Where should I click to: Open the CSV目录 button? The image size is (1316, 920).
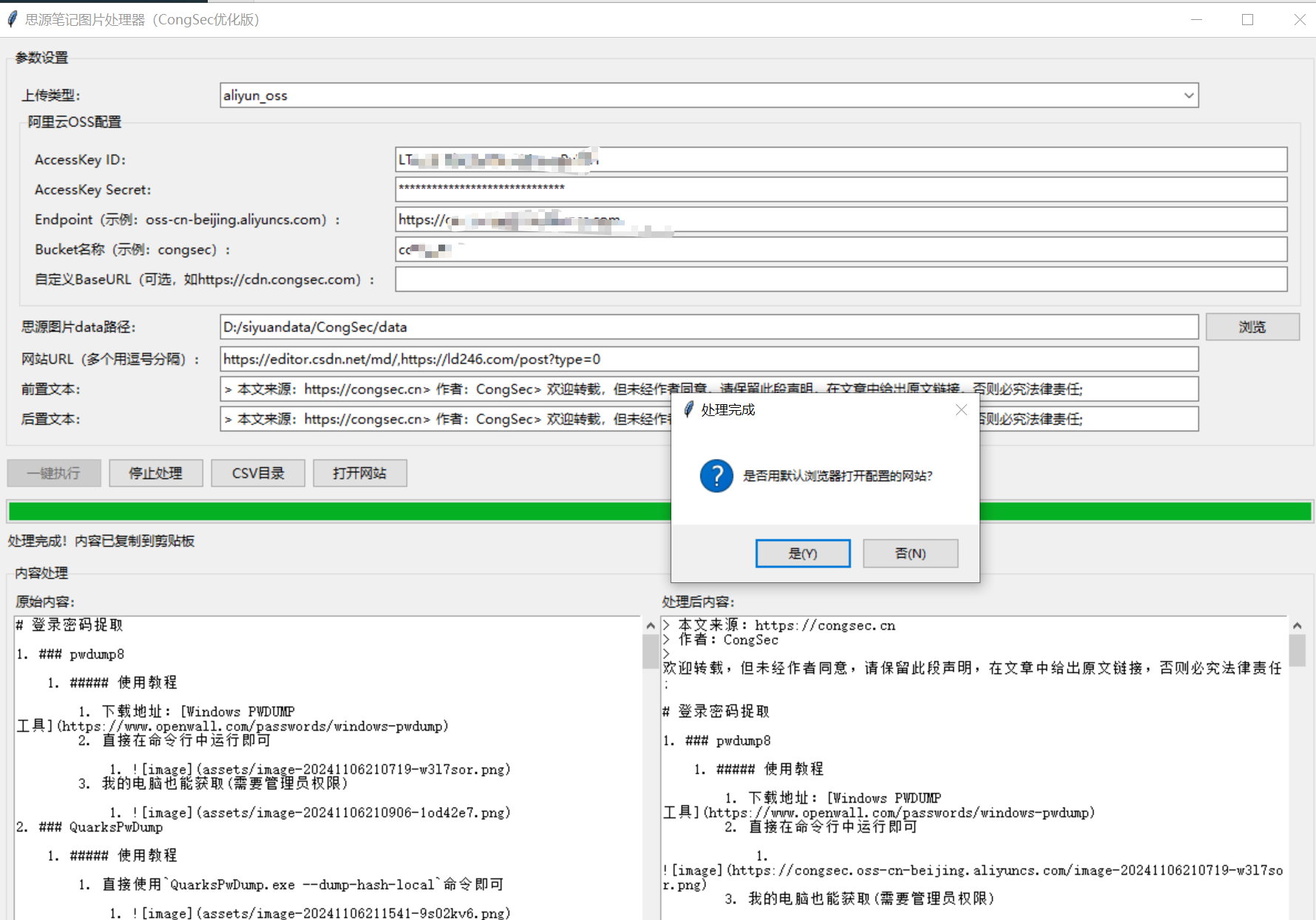pos(258,473)
